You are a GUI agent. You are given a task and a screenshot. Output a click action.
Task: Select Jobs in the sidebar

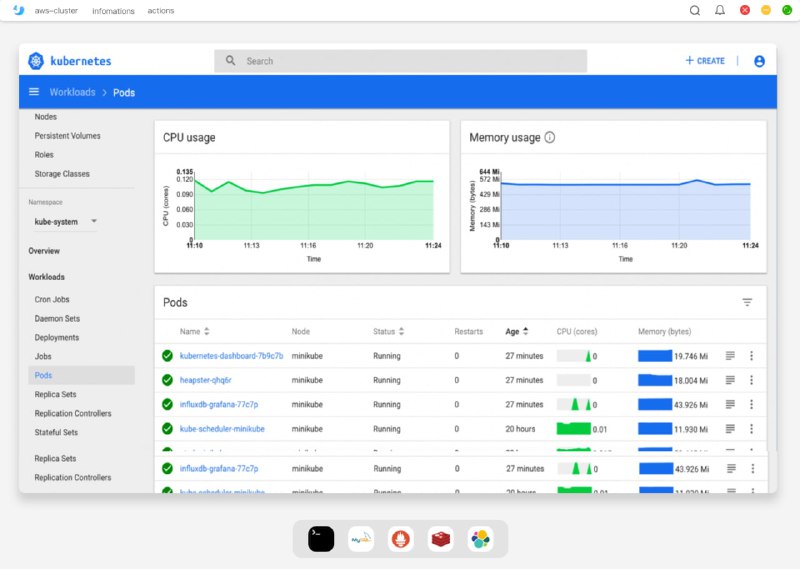(x=43, y=356)
